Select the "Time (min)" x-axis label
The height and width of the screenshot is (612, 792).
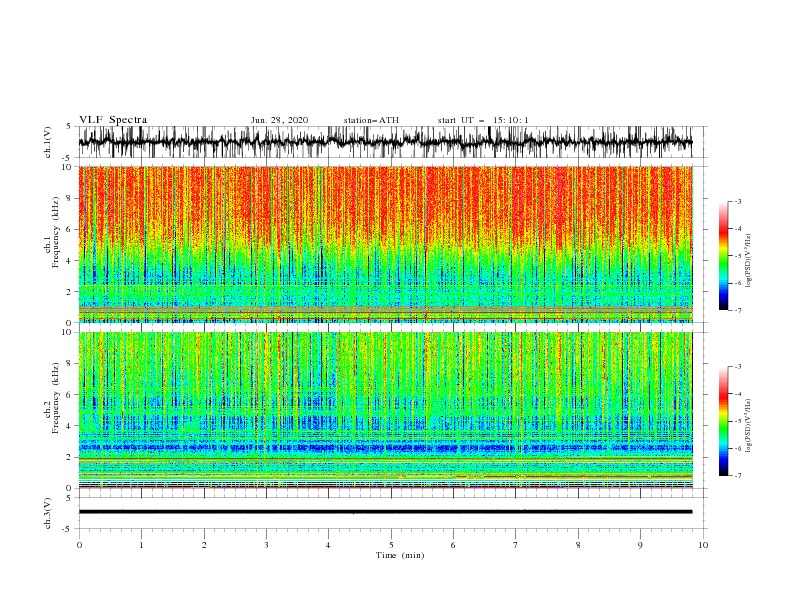(x=400, y=555)
